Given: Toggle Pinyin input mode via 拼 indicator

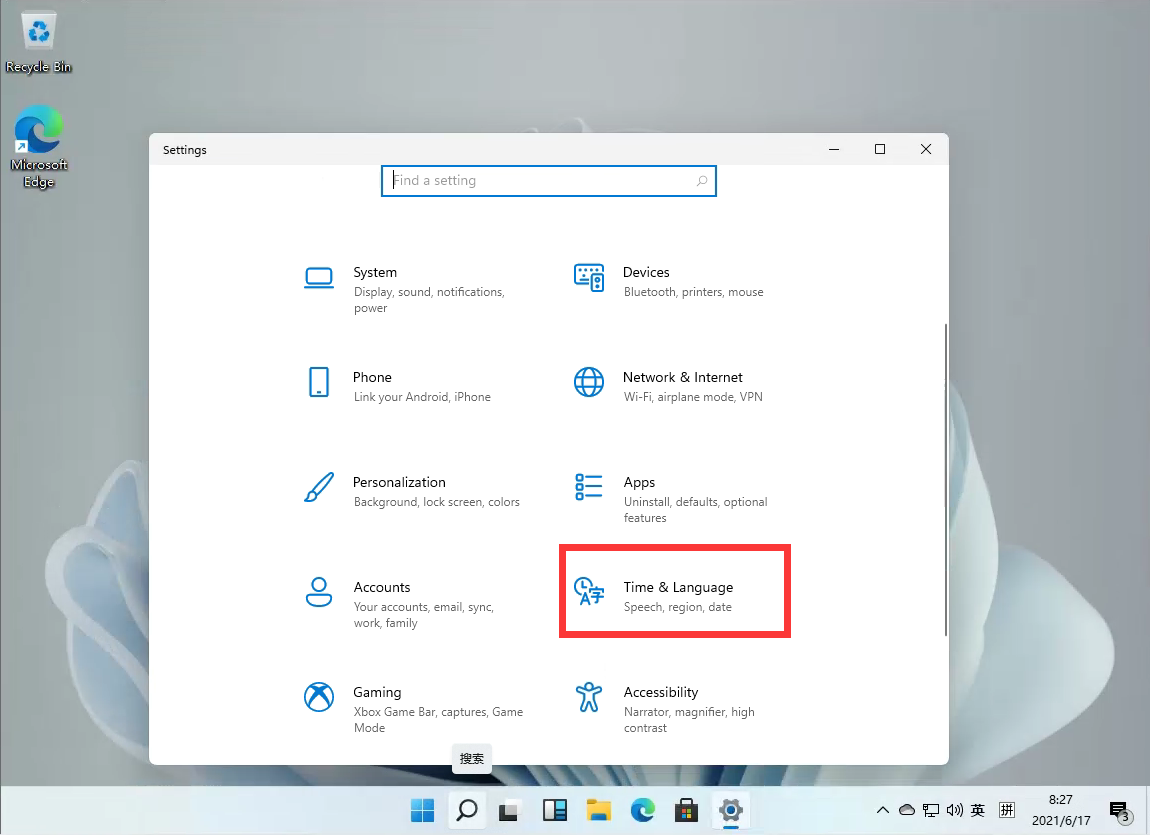Looking at the screenshot, I should pos(1006,810).
